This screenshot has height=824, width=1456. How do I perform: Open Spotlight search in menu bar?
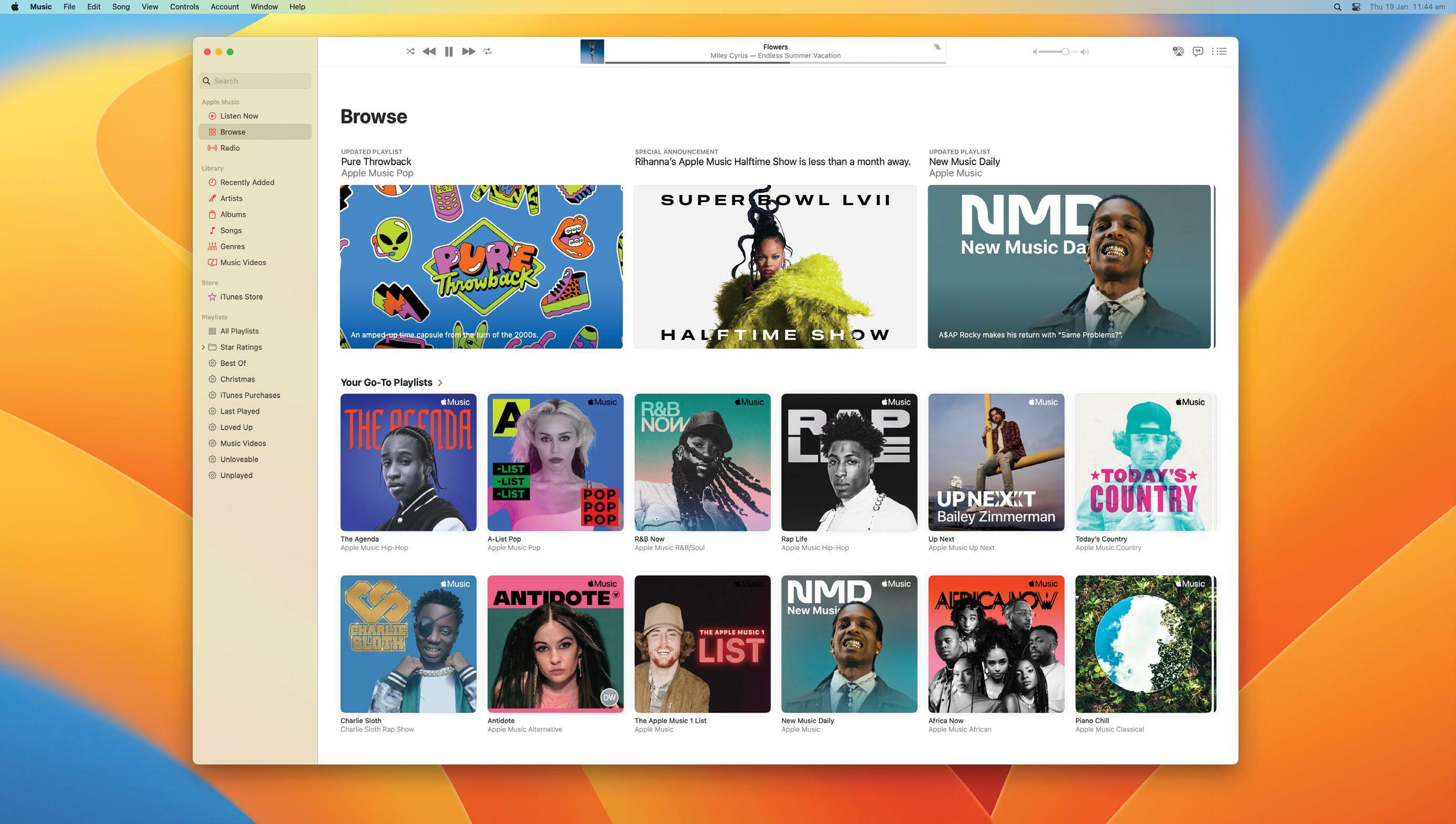1337,7
